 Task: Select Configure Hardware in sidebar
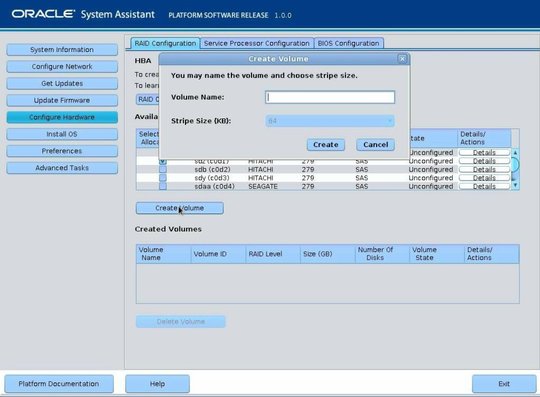62,117
